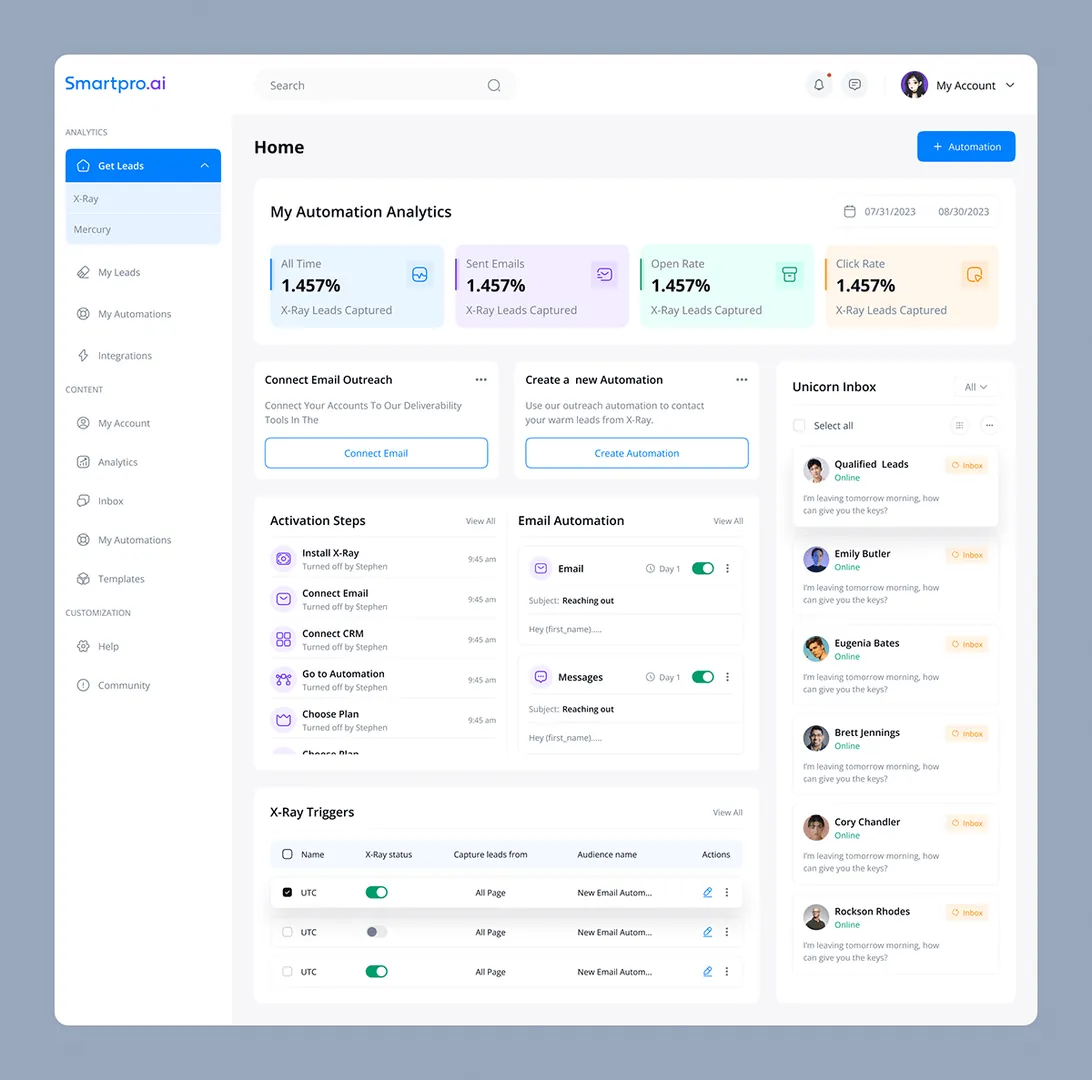Click the date range starting 07/31/2023
The width and height of the screenshot is (1092, 1080).
tap(890, 211)
